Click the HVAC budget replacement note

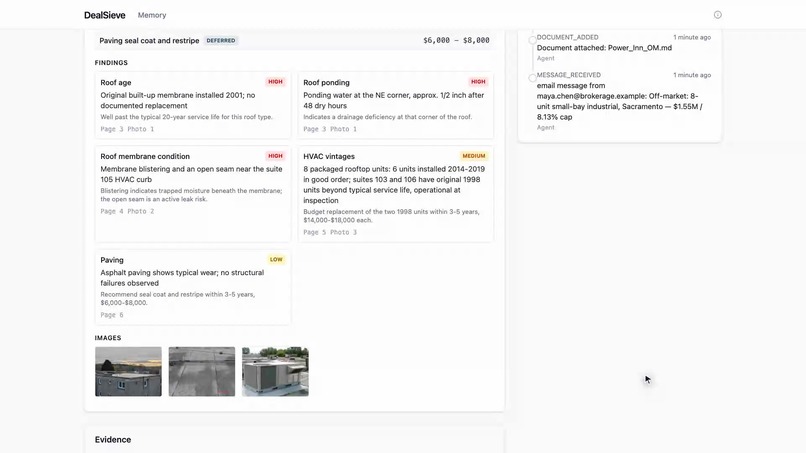pyautogui.click(x=391, y=216)
